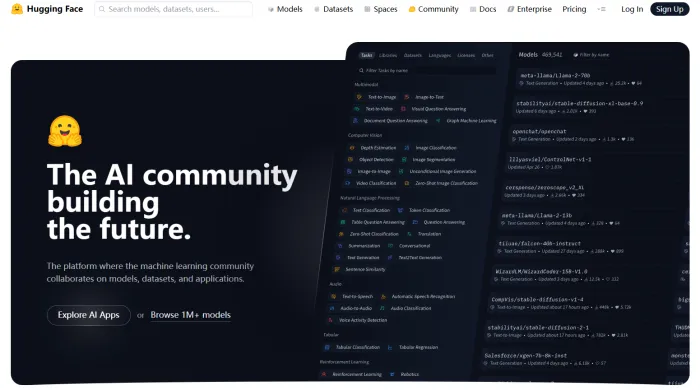Open the stabilityai/stable-diffusion-xl-base-0.9 model row
700x390 pixels.
coord(579,107)
